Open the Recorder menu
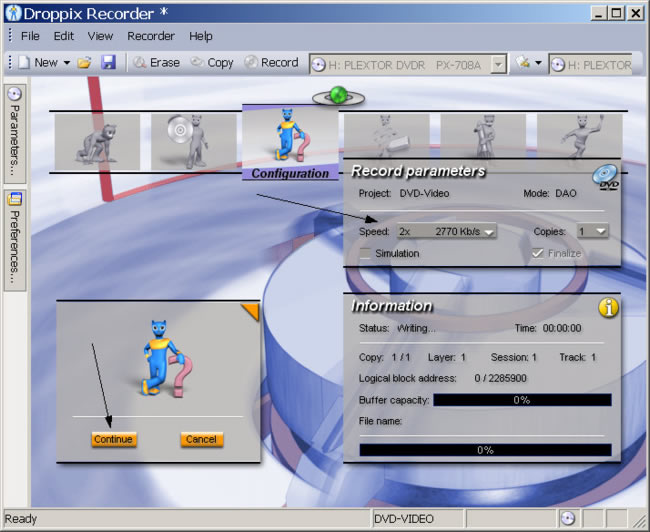650x532 pixels. (150, 36)
